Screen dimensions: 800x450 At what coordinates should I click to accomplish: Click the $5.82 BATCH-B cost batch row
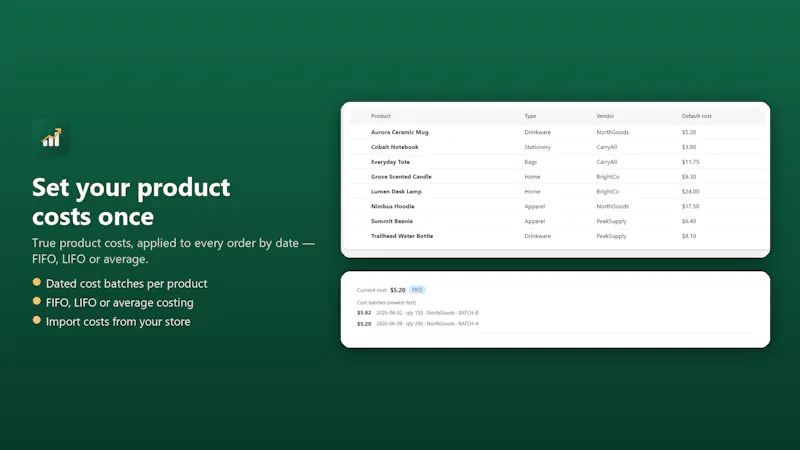417,313
